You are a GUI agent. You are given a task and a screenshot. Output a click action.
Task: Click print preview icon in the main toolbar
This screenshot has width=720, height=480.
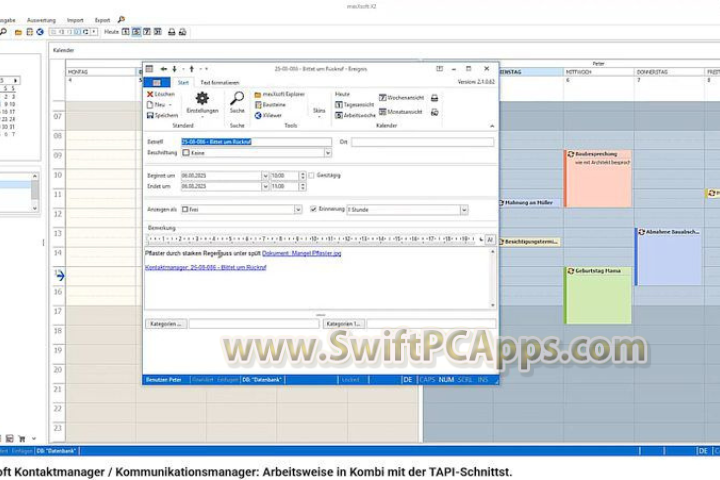point(182,32)
